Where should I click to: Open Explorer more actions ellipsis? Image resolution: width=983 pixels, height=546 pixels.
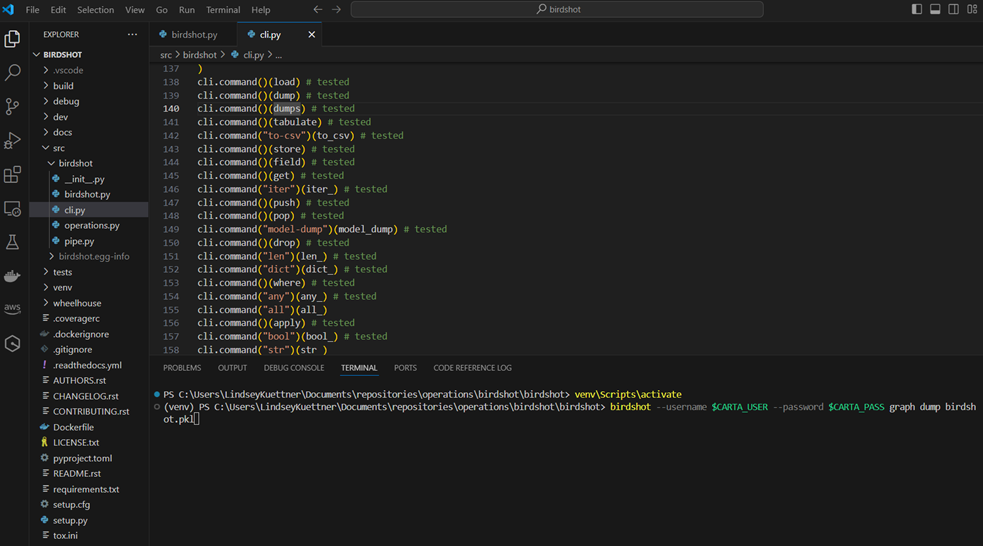click(x=132, y=34)
